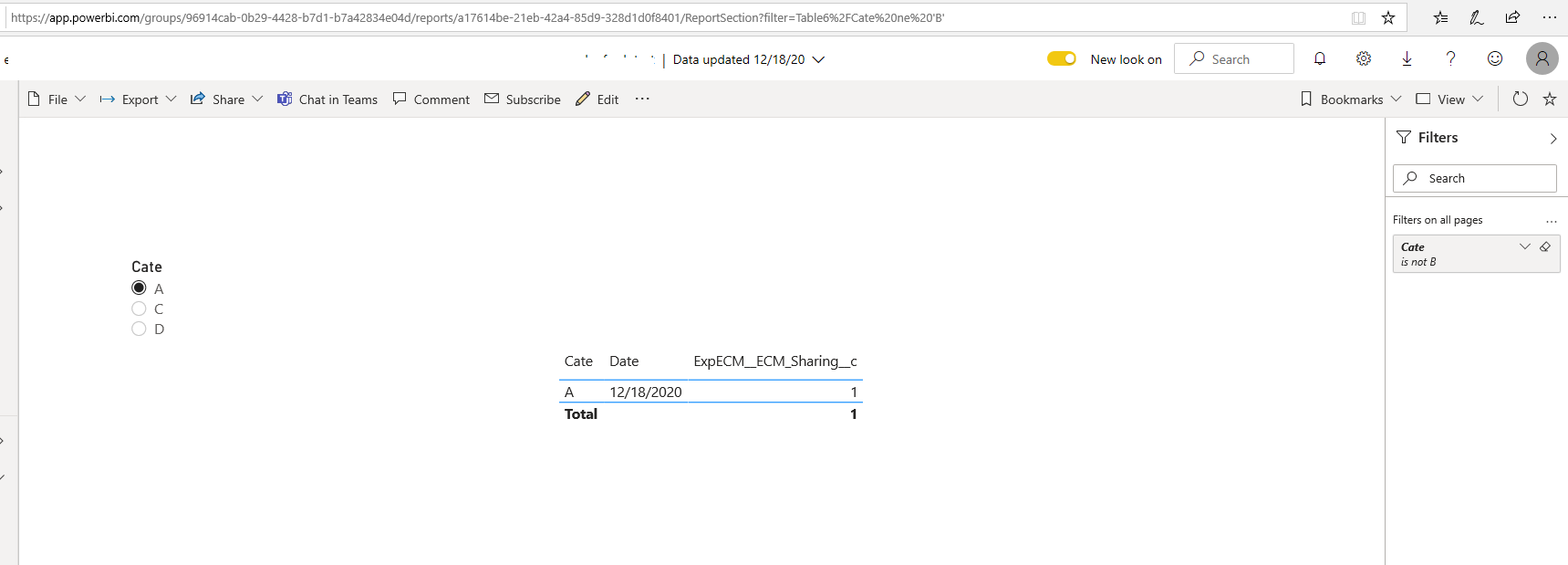The height and width of the screenshot is (565, 1568).
Task: Select Cate radio option D
Action: [139, 329]
